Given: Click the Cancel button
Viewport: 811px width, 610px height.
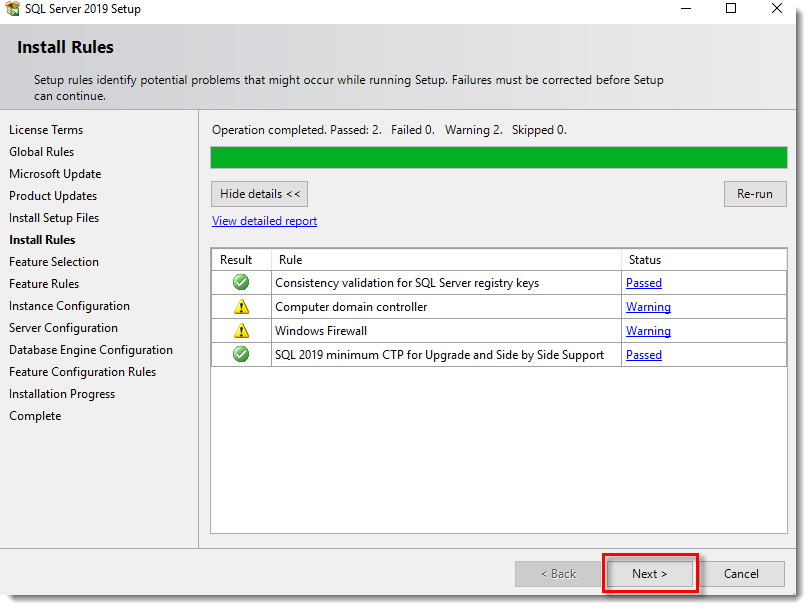Looking at the screenshot, I should 741,574.
